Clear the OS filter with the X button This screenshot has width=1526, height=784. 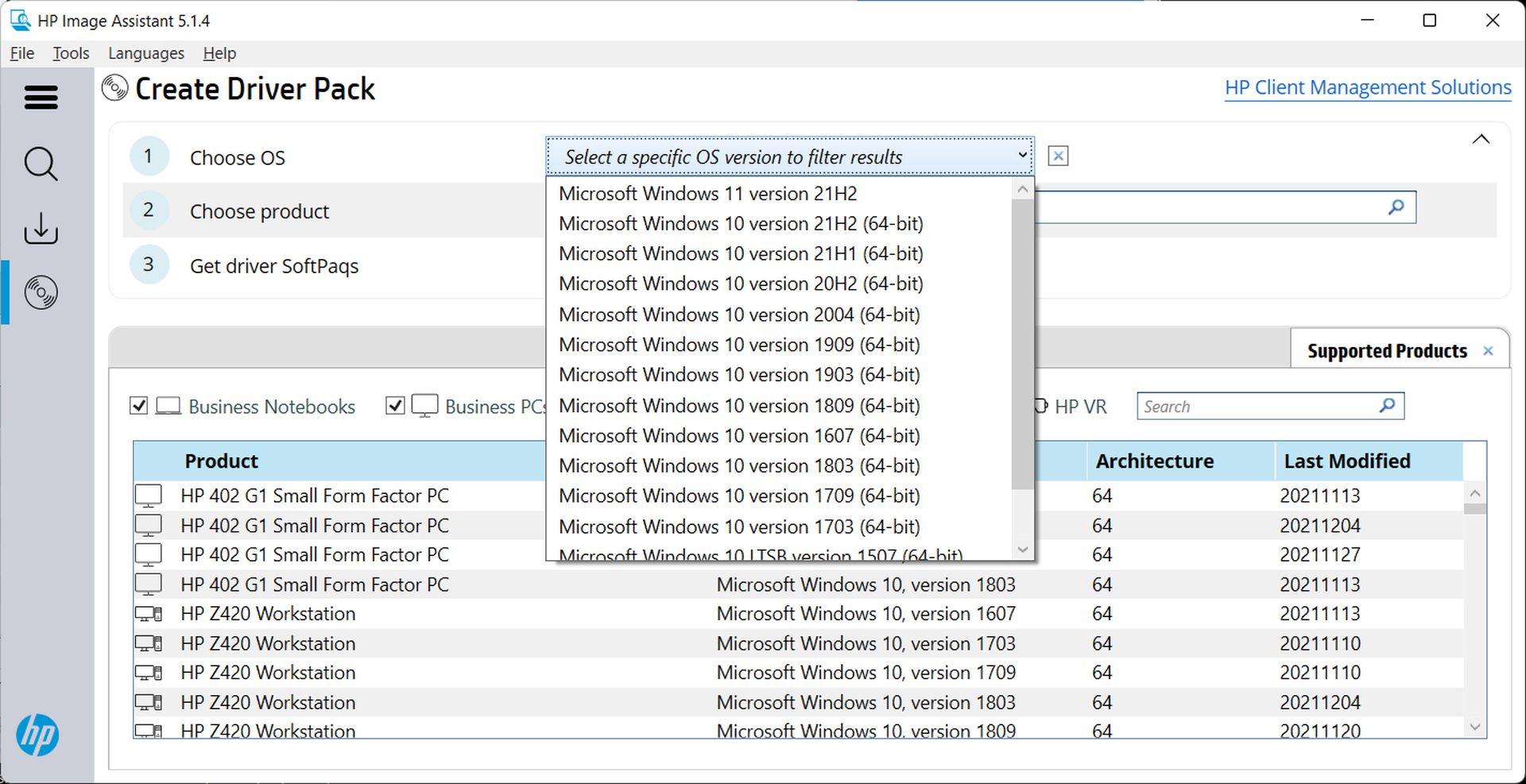click(1058, 156)
